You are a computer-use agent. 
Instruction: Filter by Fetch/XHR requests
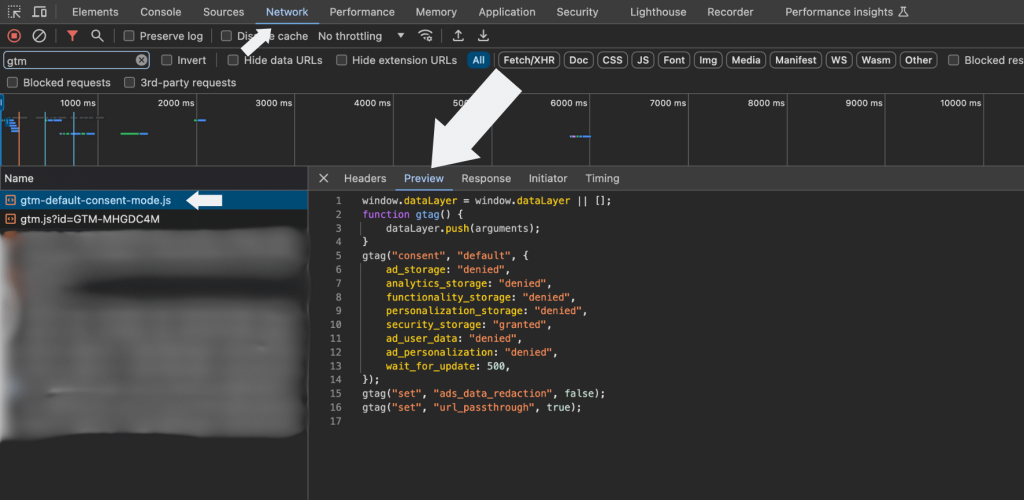point(529,60)
